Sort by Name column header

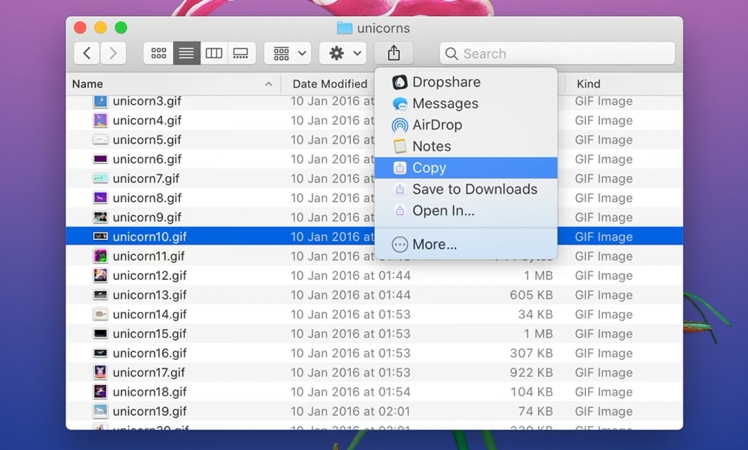(x=88, y=84)
